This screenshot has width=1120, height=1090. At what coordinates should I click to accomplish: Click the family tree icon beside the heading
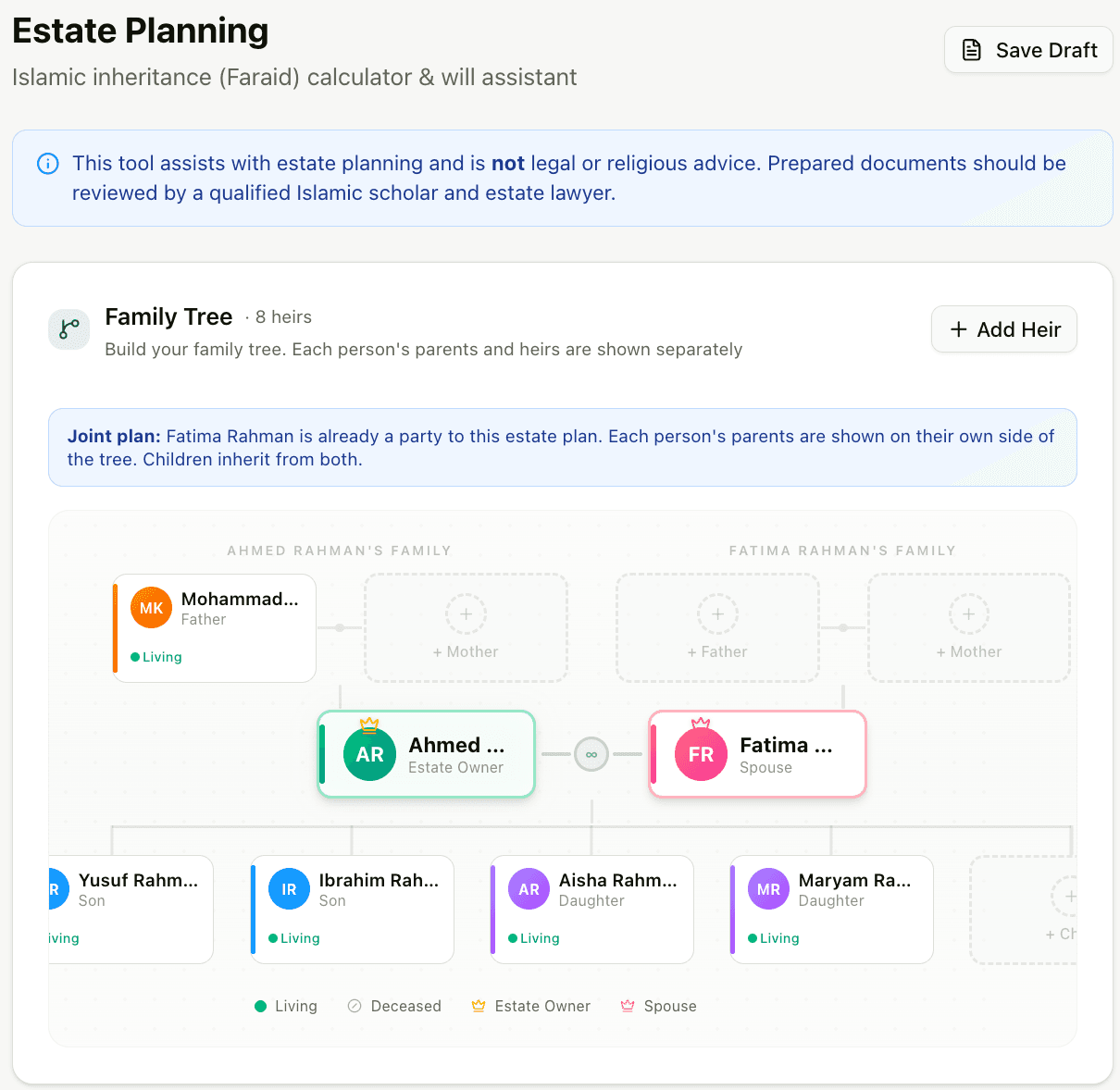coord(69,328)
